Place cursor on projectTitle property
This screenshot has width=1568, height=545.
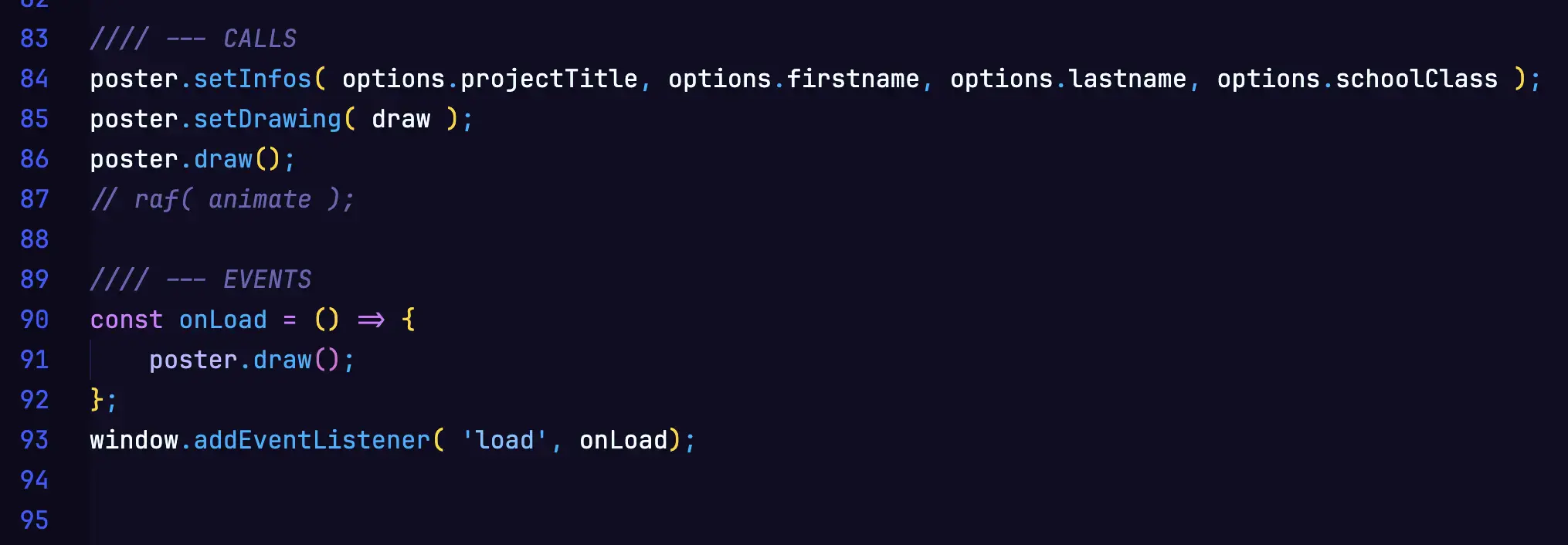click(x=548, y=79)
